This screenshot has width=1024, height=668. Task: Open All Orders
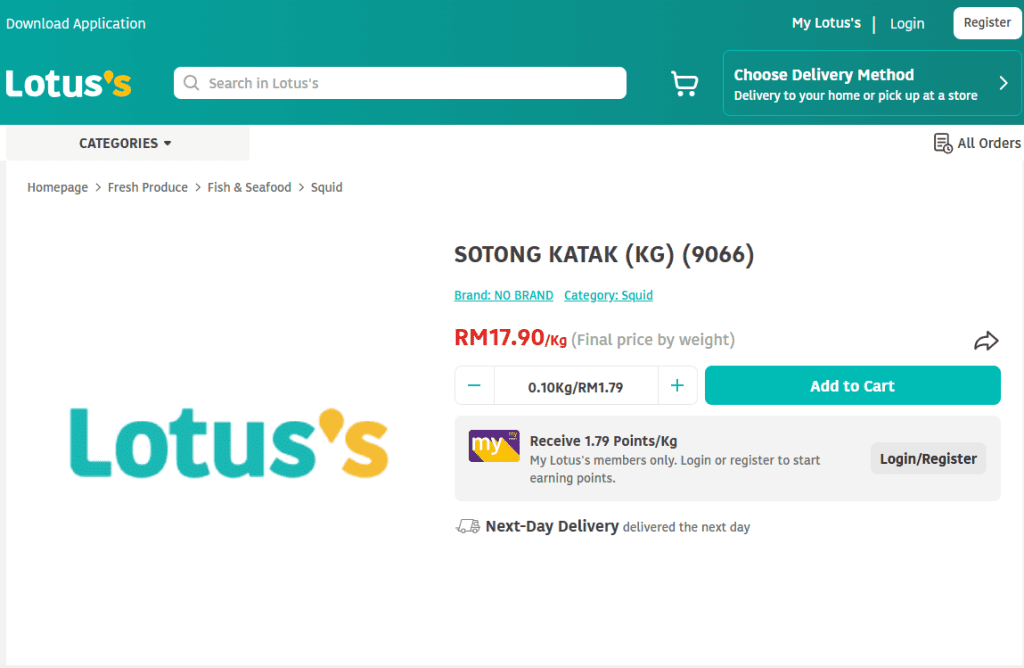tap(977, 143)
